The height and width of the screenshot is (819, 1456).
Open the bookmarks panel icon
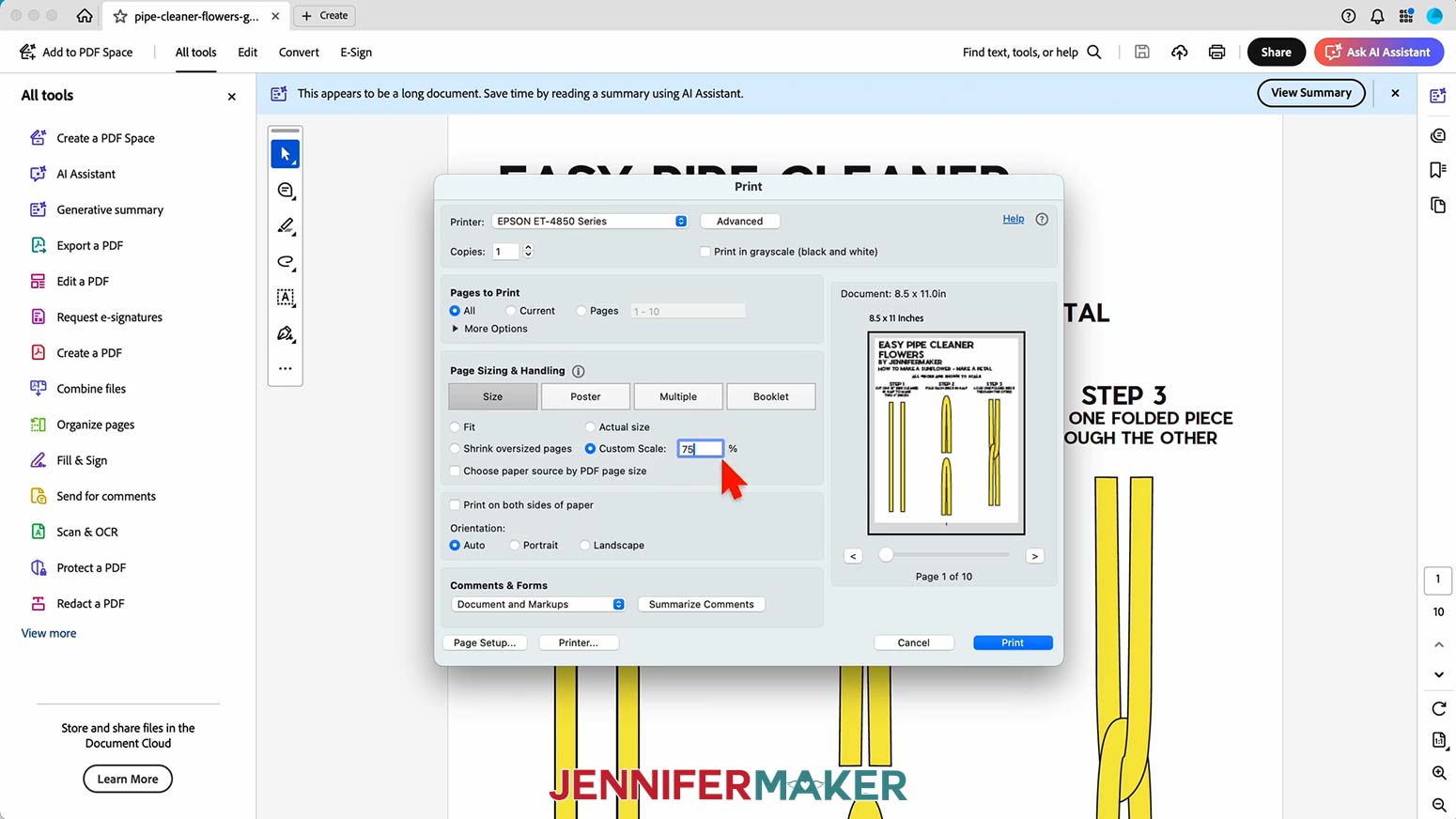pos(1438,170)
